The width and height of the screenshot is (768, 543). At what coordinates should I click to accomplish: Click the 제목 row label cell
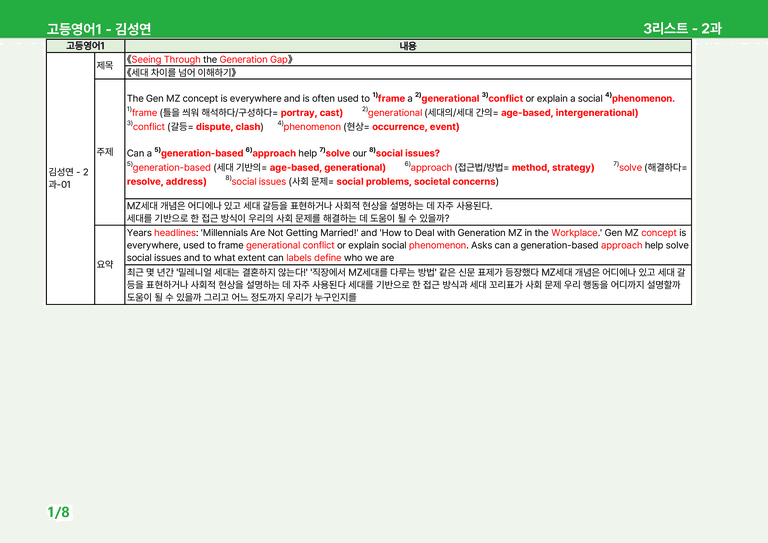click(x=109, y=66)
